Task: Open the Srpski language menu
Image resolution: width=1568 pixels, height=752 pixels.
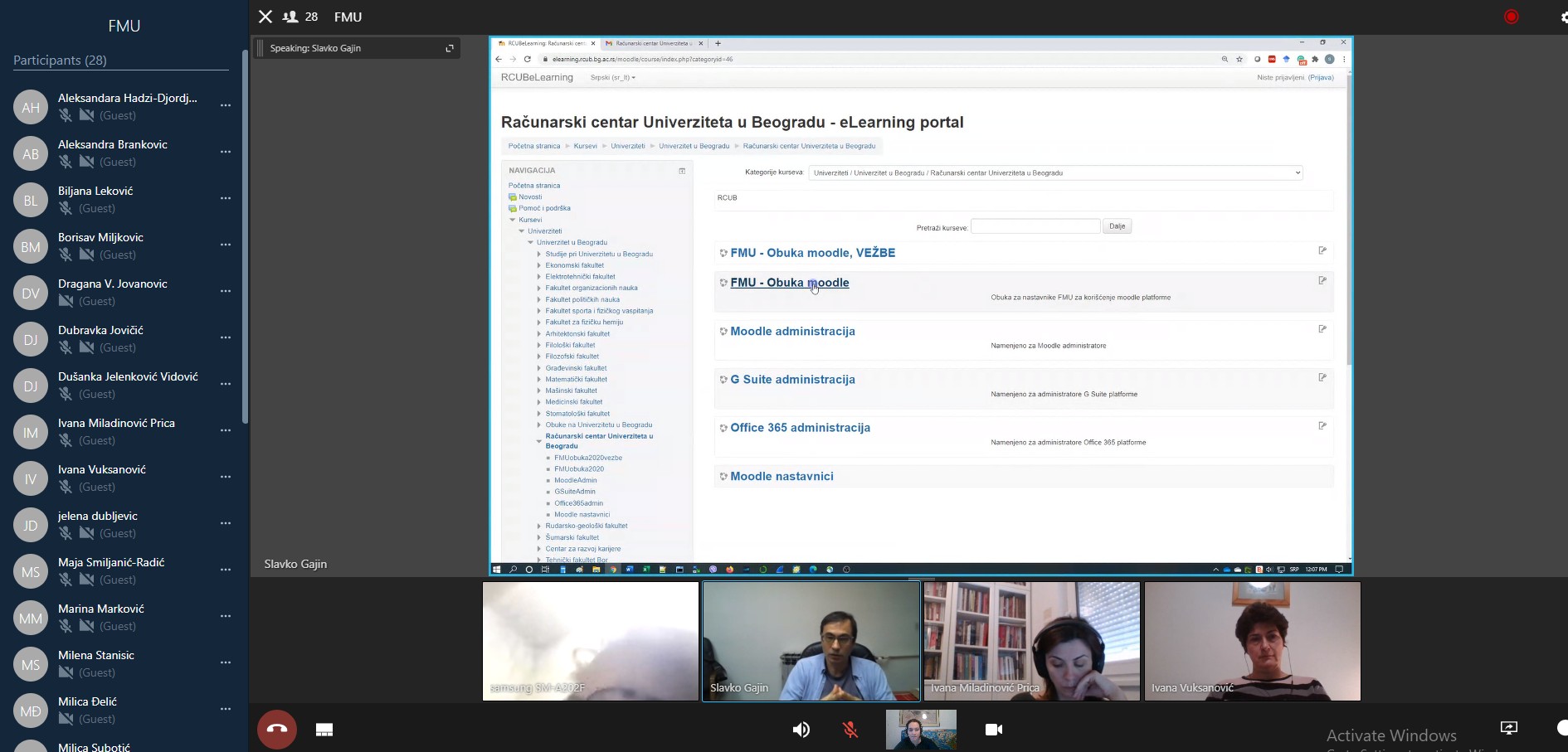Action: [x=612, y=78]
